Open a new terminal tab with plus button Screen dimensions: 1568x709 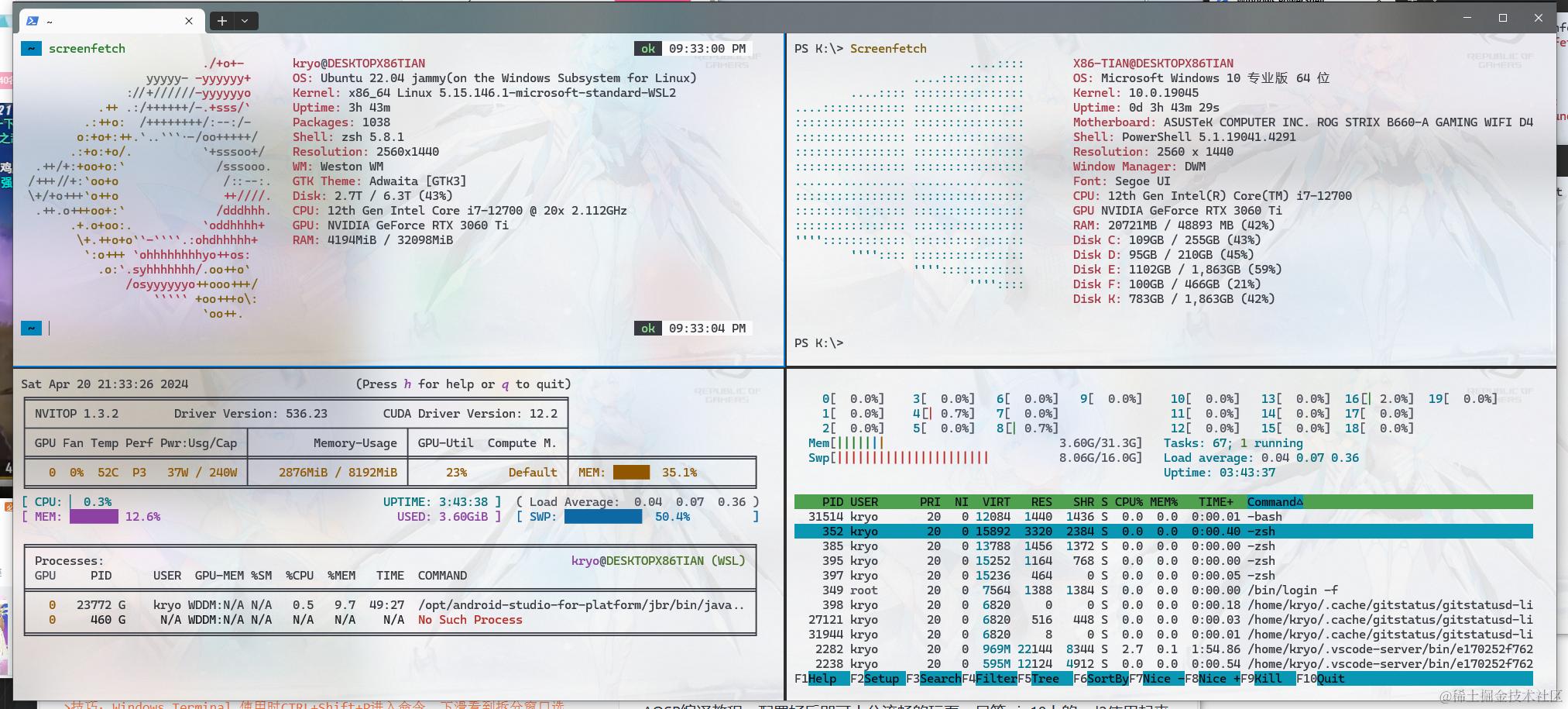click(x=222, y=21)
